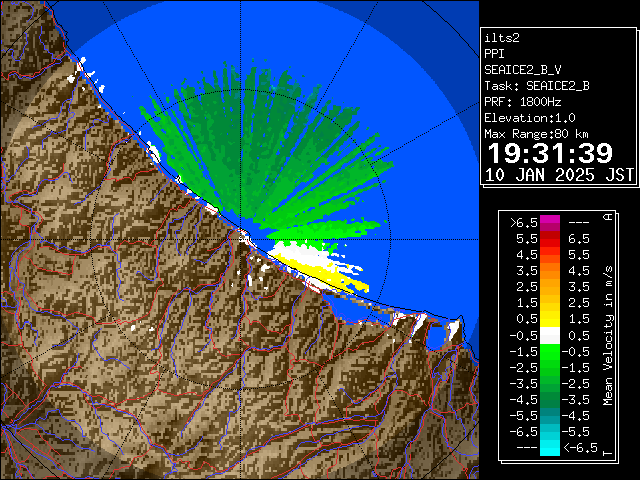Click the '>6.5' legend label
640x480 pixels.
pos(524,222)
